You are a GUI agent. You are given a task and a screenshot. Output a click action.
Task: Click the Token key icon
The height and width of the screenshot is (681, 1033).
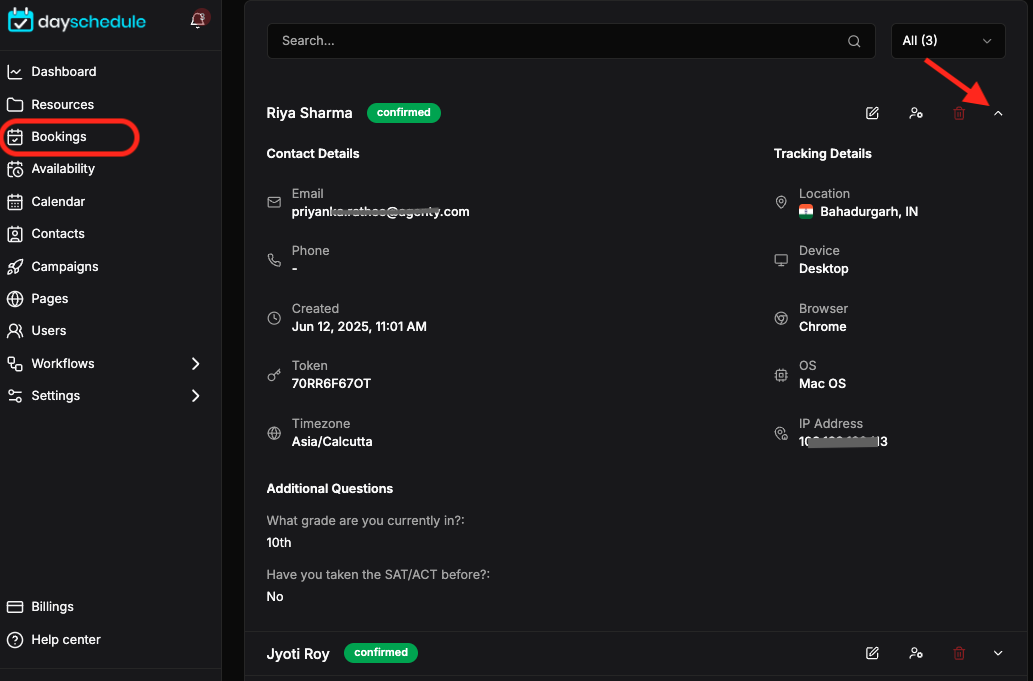coord(274,375)
